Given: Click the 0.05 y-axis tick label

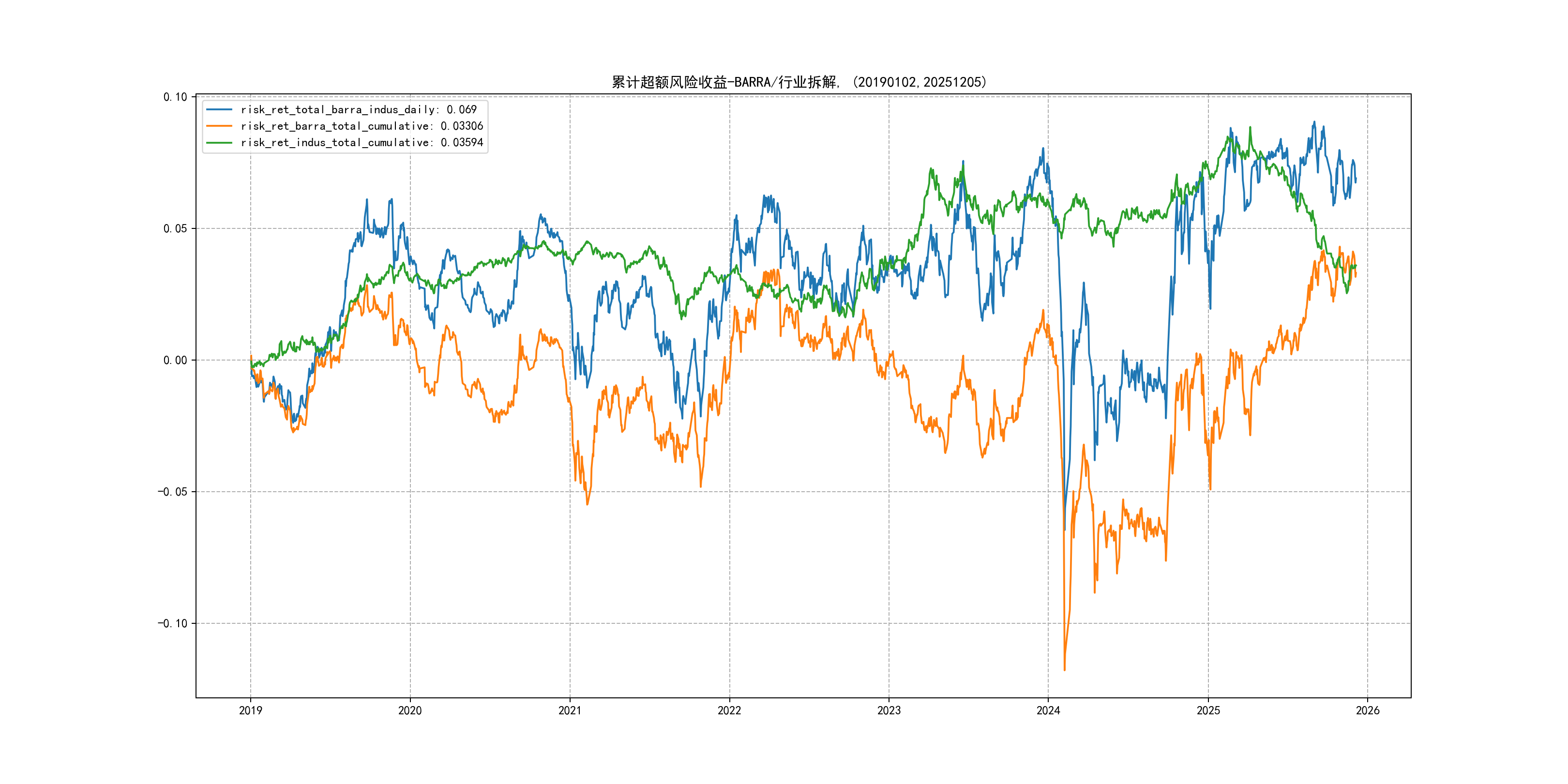Looking at the screenshot, I should point(175,228).
